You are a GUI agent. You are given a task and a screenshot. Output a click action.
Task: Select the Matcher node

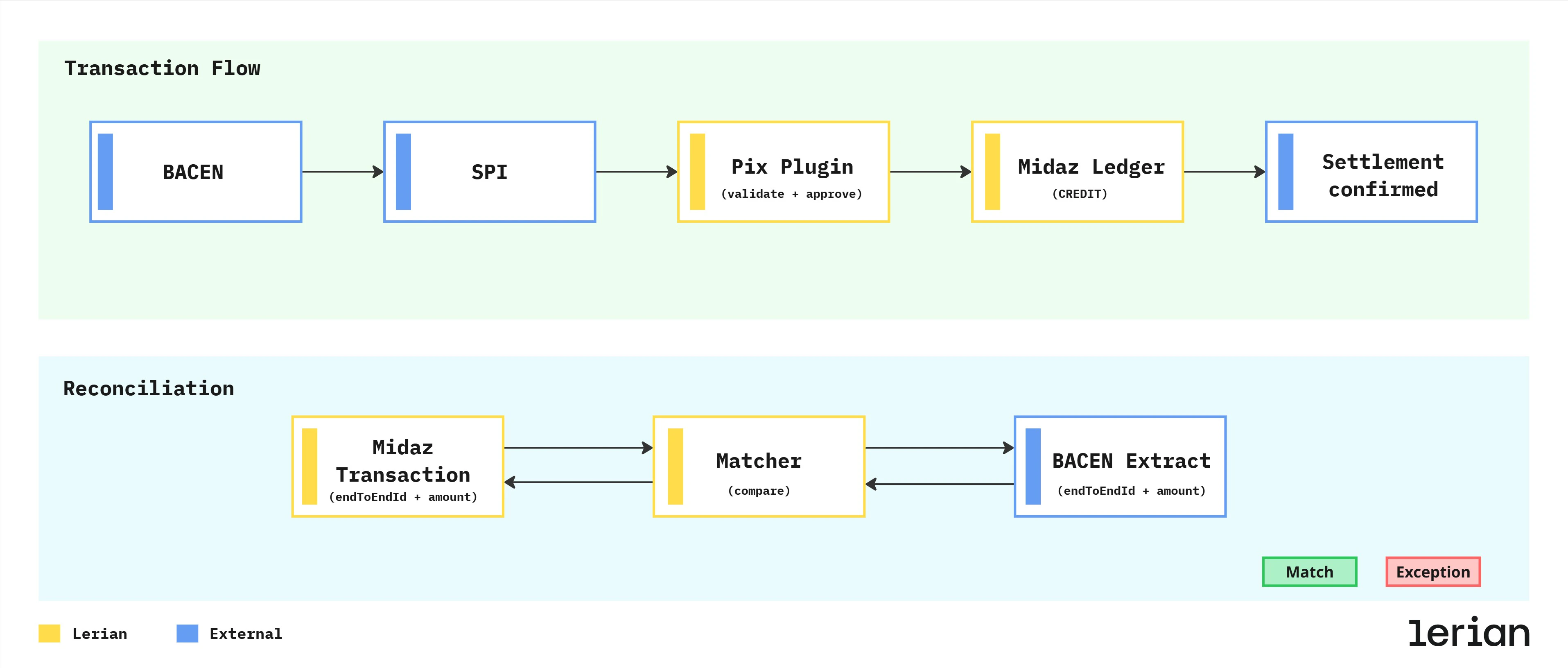point(759,466)
